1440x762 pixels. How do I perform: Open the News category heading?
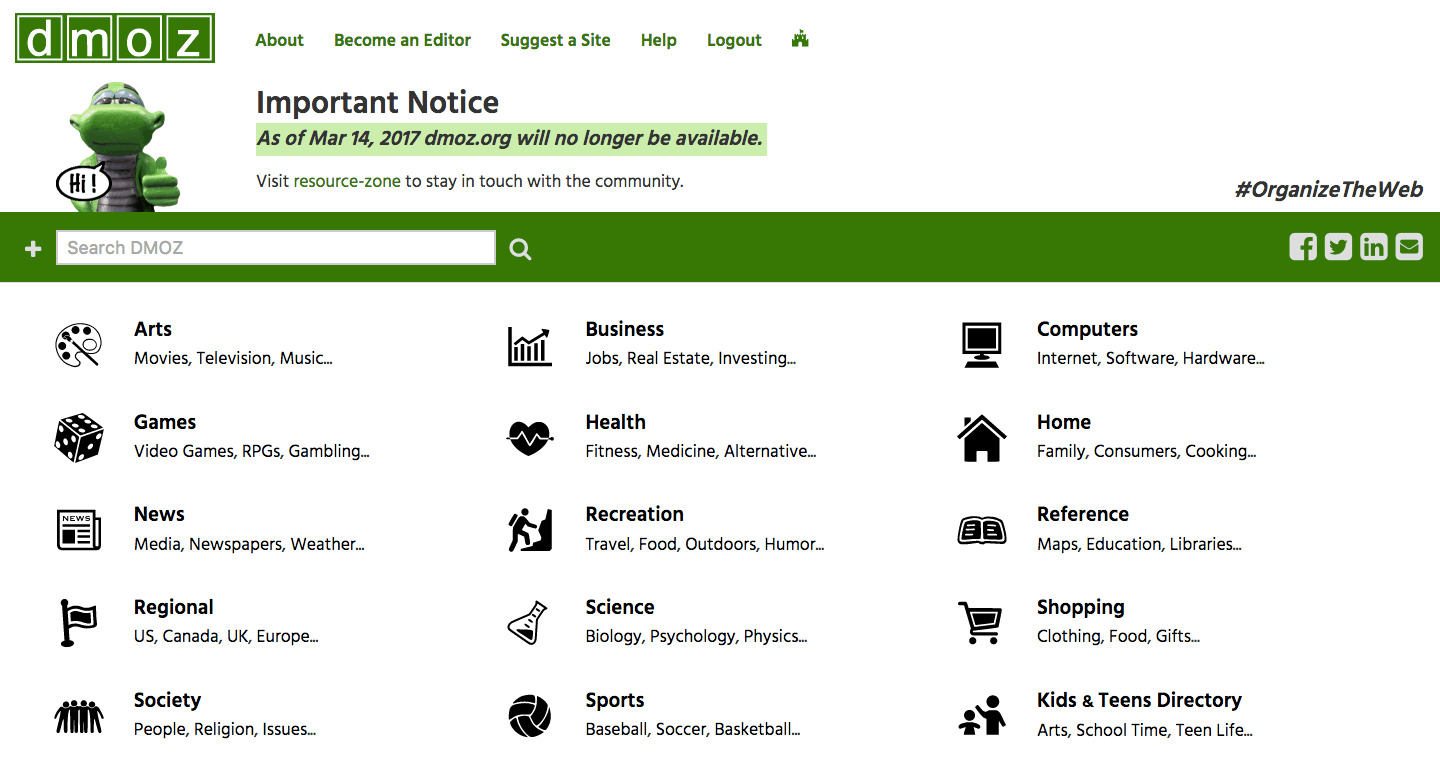(x=159, y=514)
